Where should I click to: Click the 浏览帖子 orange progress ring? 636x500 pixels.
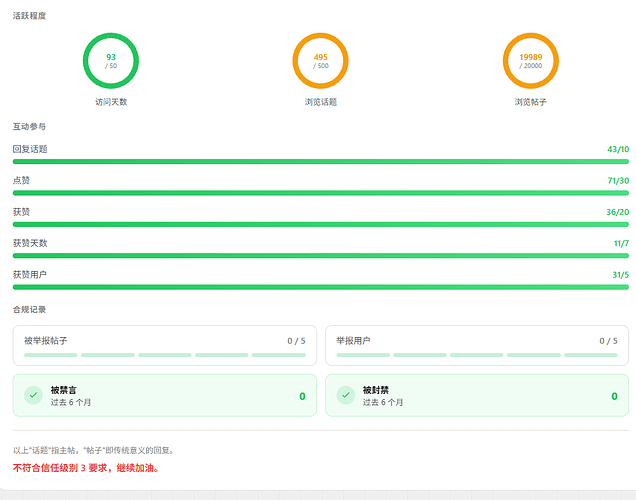(531, 61)
